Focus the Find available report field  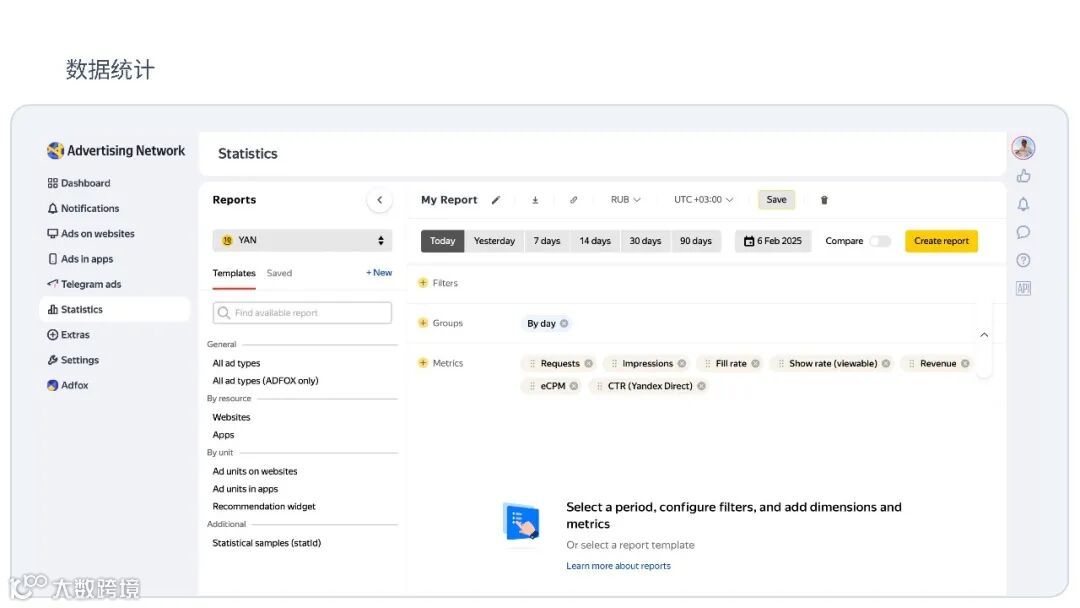click(302, 313)
